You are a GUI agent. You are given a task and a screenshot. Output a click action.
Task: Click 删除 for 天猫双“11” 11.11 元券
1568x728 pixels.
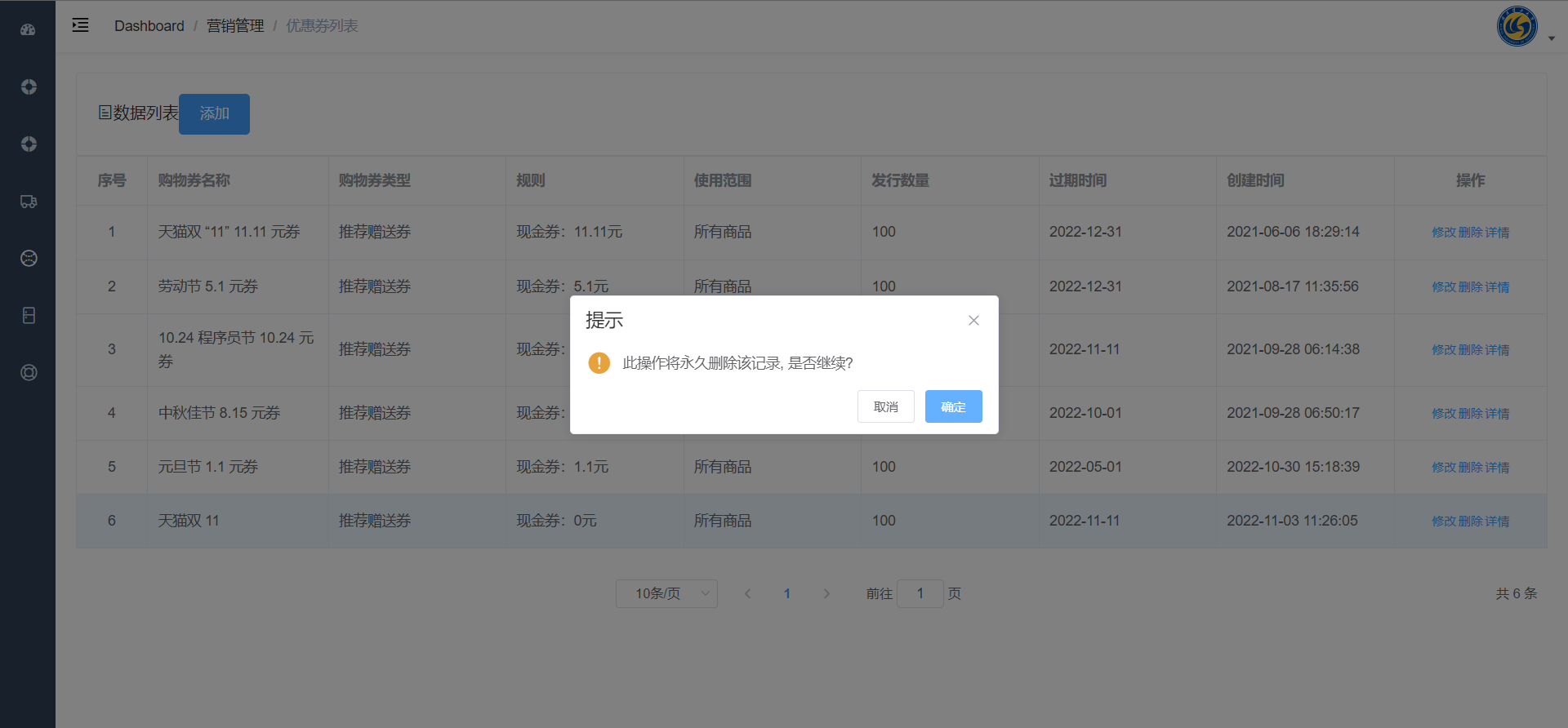tap(1471, 233)
